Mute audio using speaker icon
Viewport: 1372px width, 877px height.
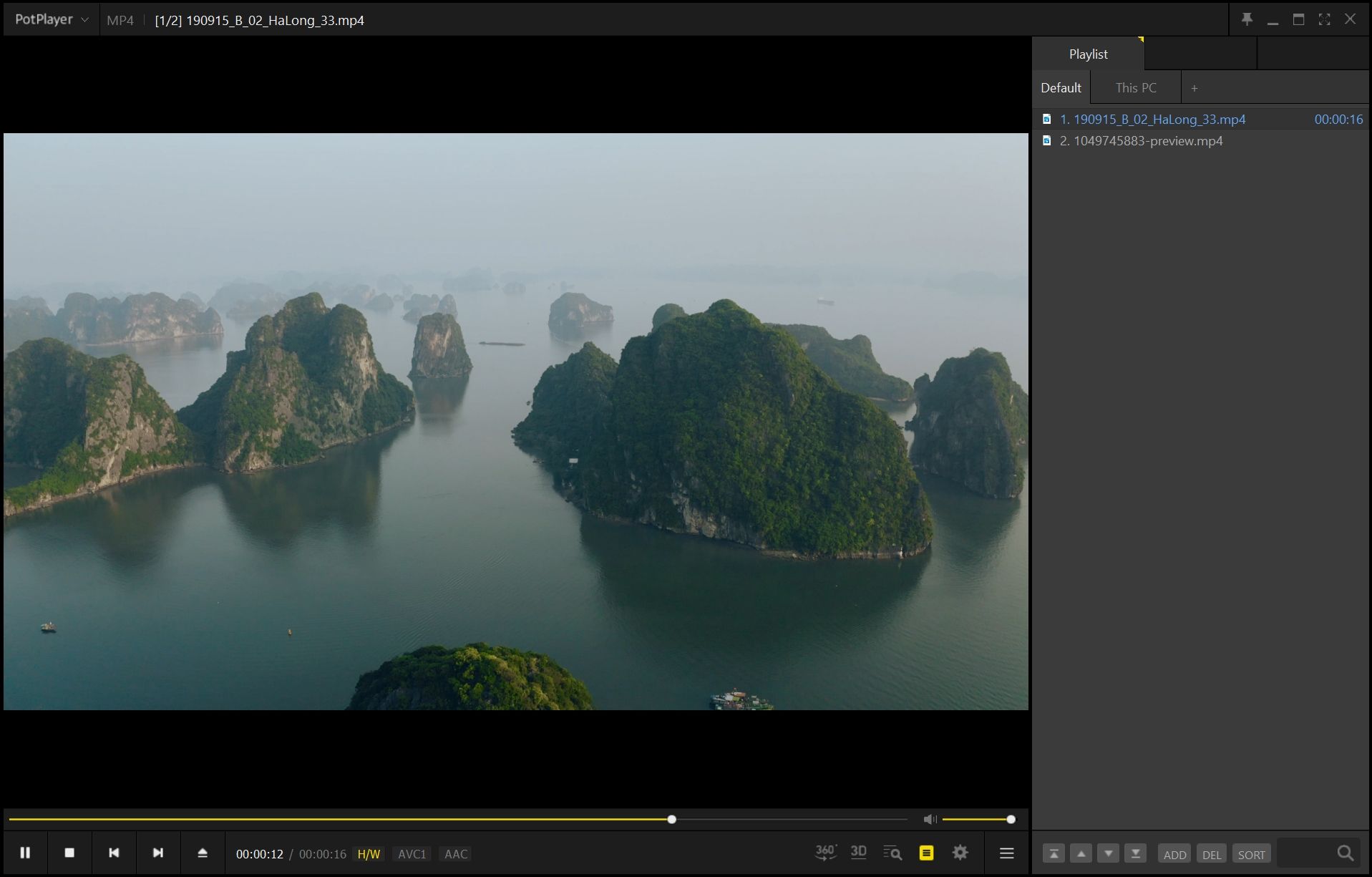coord(930,819)
